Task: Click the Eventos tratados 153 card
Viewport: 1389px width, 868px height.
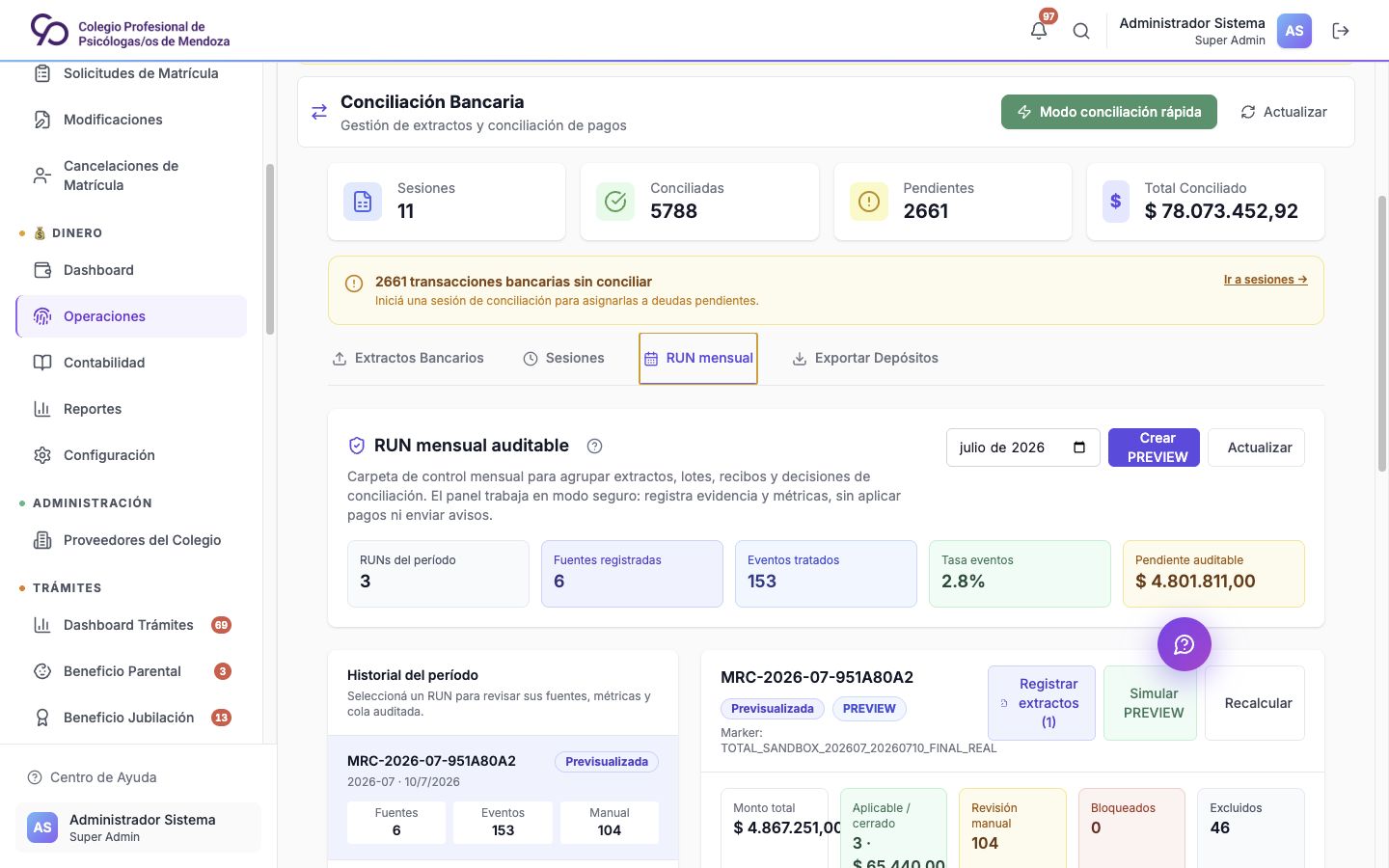Action: [826, 574]
